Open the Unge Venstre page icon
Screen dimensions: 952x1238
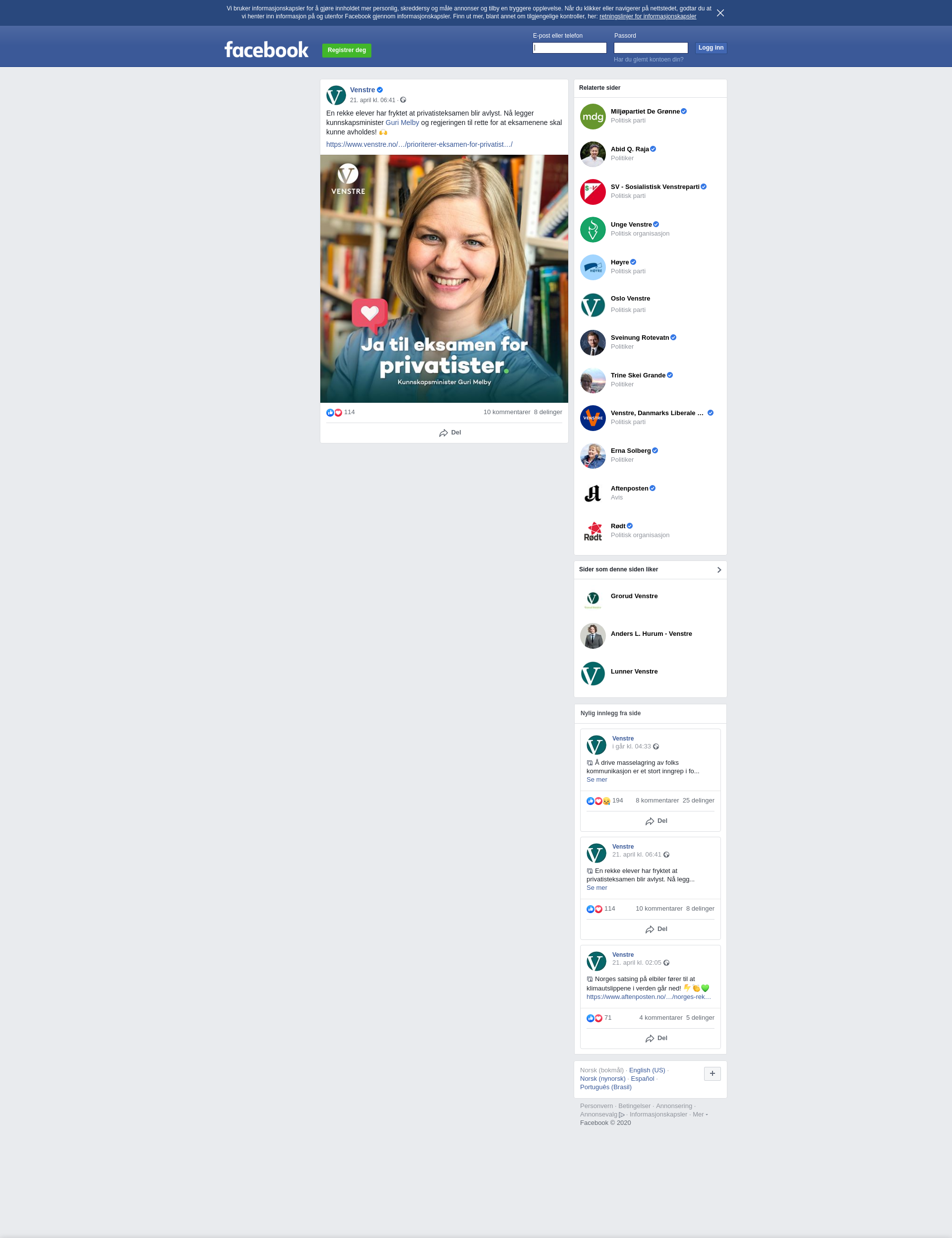[x=593, y=230]
